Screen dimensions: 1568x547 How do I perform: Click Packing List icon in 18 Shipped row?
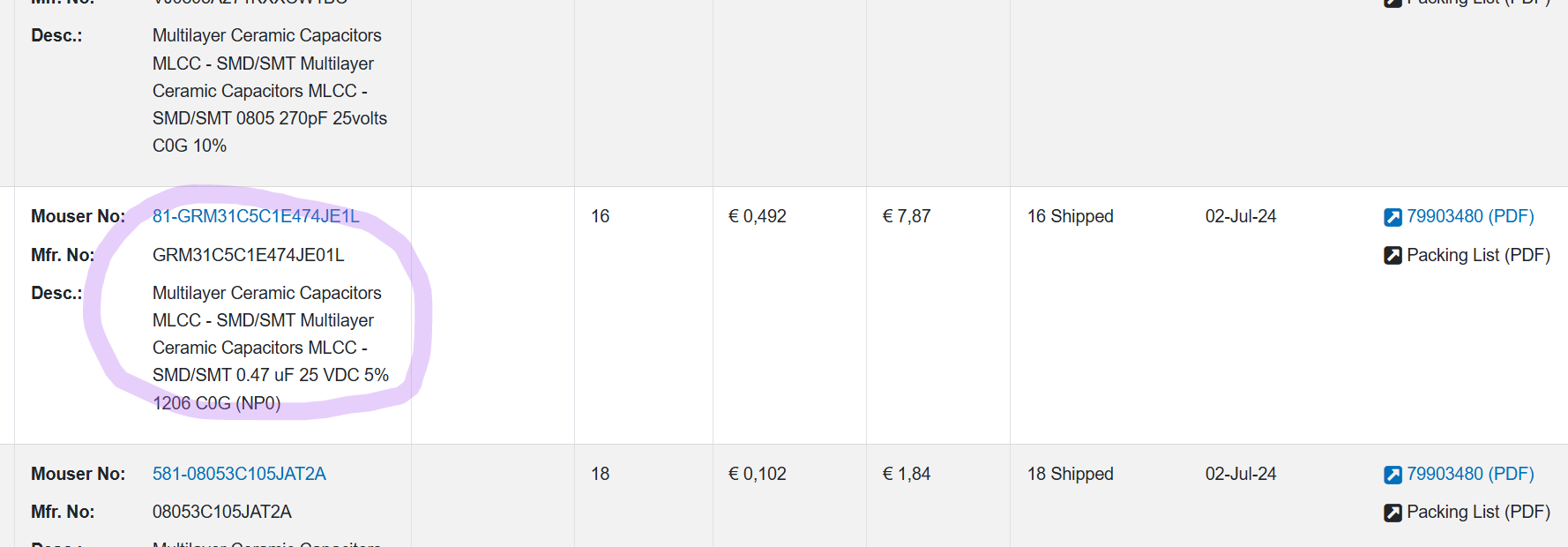tap(1393, 513)
